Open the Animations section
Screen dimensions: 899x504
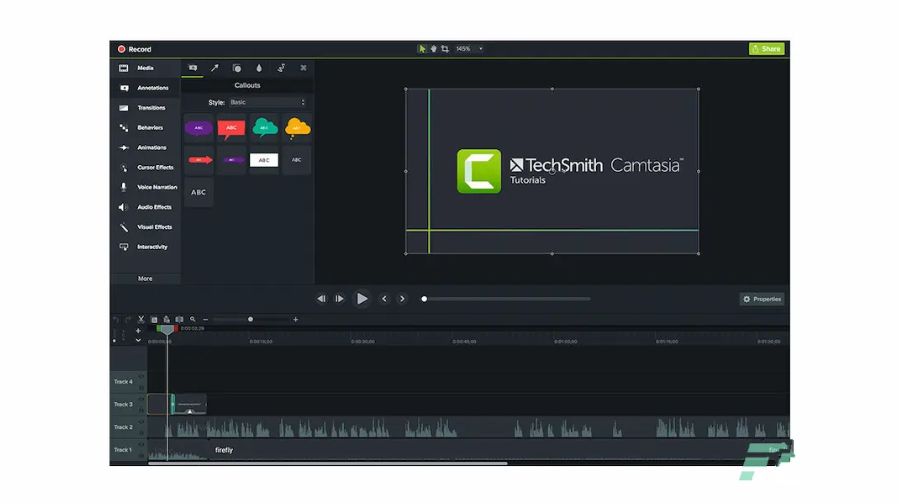pos(145,147)
